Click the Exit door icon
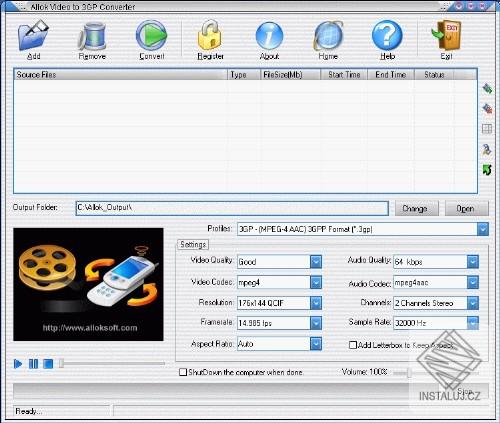This screenshot has width=500, height=423. (446, 35)
